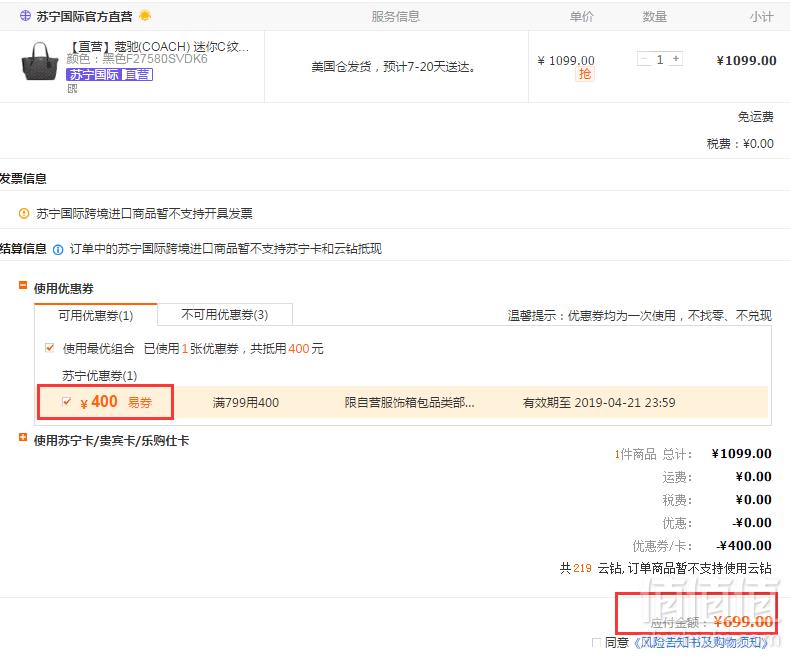Click the 发票信息 section heading
This screenshot has width=790, height=656.
pyautogui.click(x=23, y=179)
